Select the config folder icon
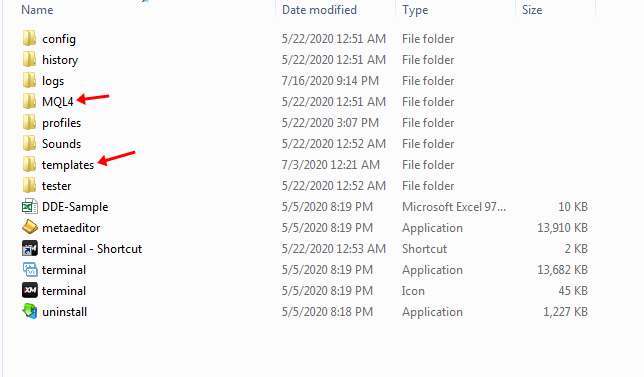The width and height of the screenshot is (644, 377). (x=29, y=38)
